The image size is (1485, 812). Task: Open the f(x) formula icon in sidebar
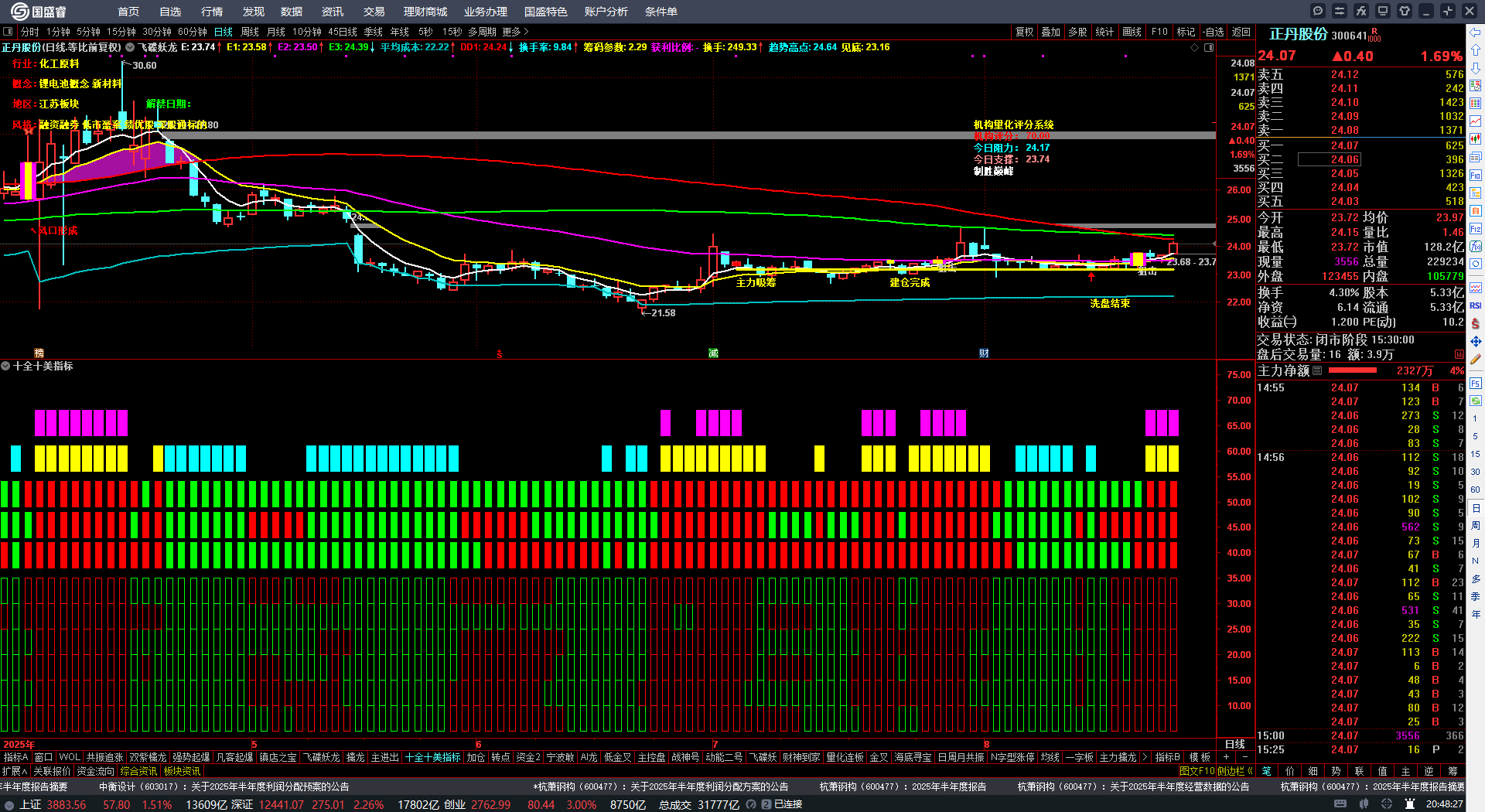1476,247
